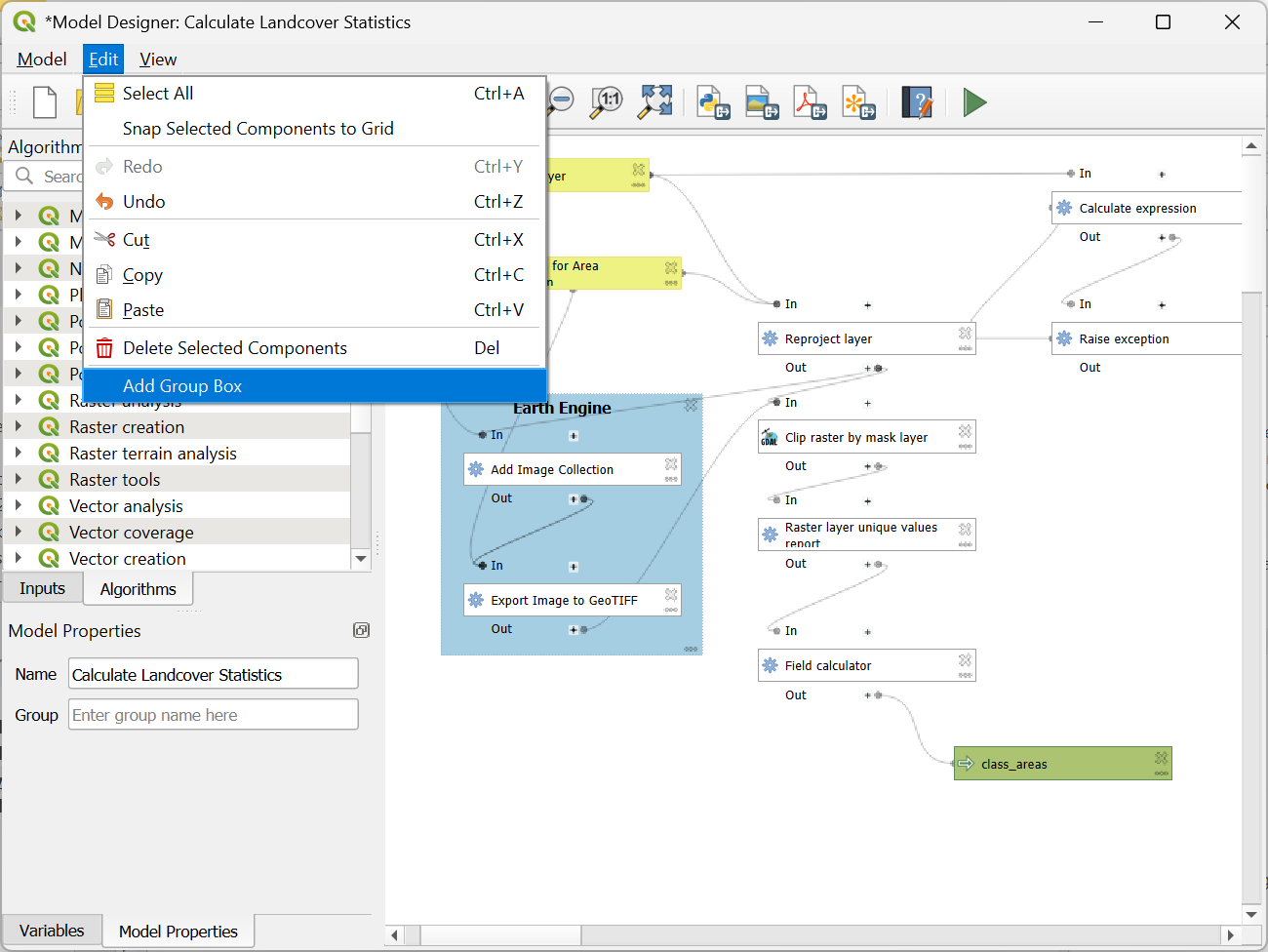The image size is (1268, 952).
Task: Click the Zoom Full icon
Action: 655,101
